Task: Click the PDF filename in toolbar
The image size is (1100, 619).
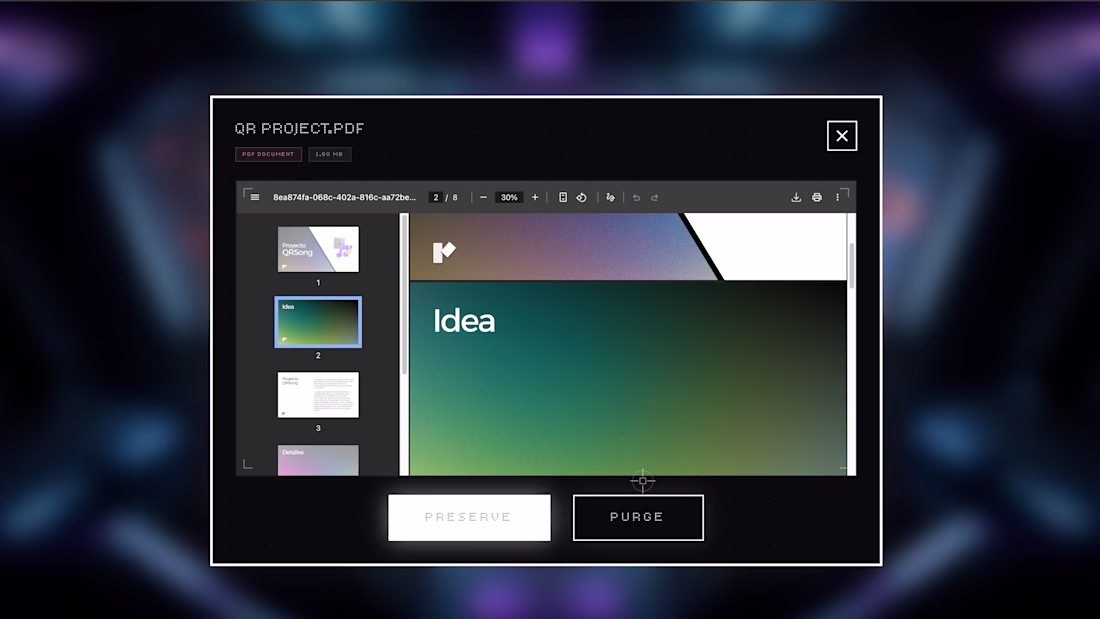Action: coord(344,197)
